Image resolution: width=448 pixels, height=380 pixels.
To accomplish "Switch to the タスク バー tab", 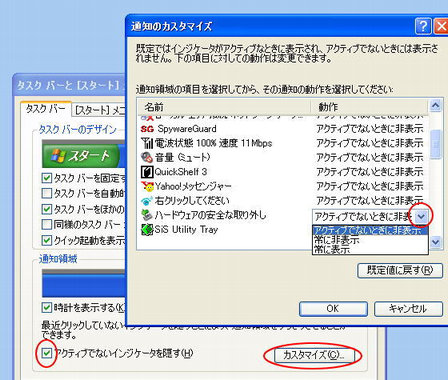I will click(x=46, y=109).
